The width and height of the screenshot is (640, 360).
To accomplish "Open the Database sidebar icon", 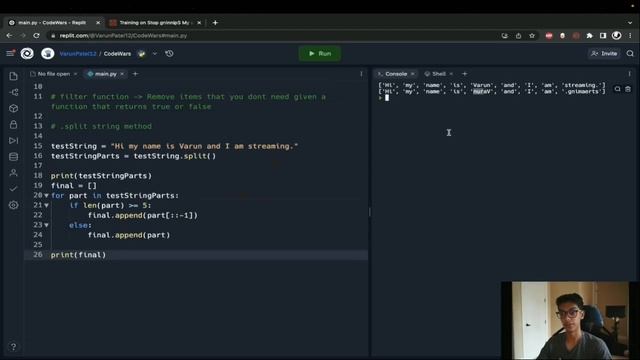I will click(x=13, y=157).
